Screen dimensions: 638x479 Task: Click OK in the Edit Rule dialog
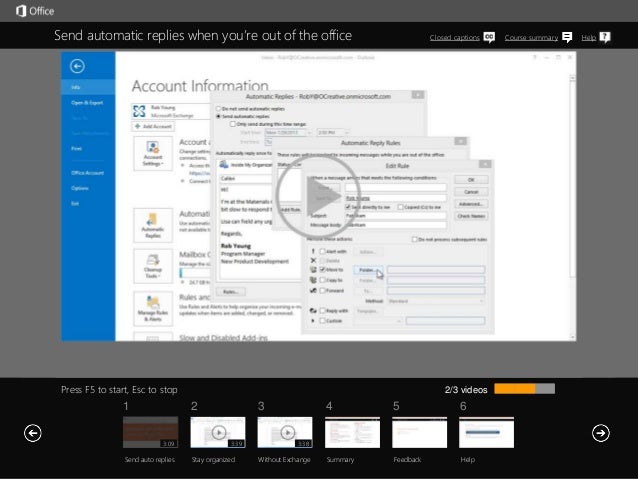[471, 180]
